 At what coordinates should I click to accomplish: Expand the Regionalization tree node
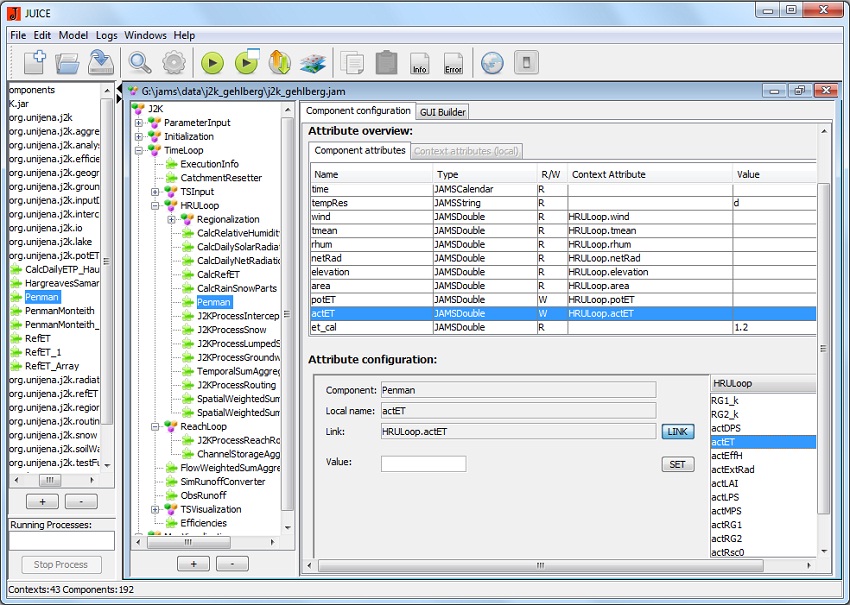click(171, 219)
